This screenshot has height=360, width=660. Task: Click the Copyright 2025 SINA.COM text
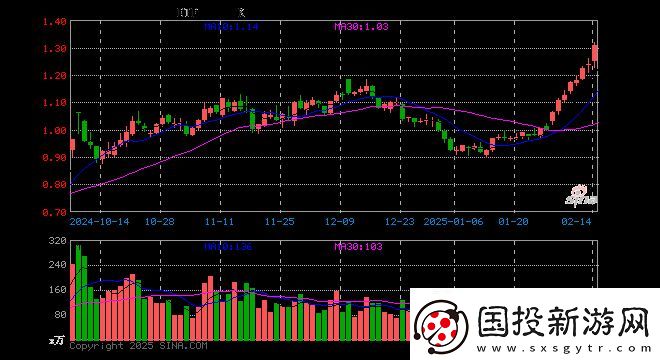tap(138, 346)
